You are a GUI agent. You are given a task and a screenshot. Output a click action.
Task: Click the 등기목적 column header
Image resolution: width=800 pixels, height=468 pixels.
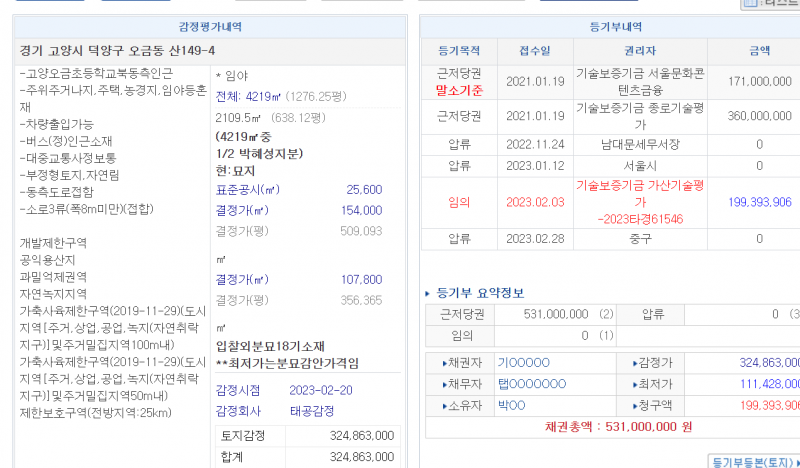459,50
